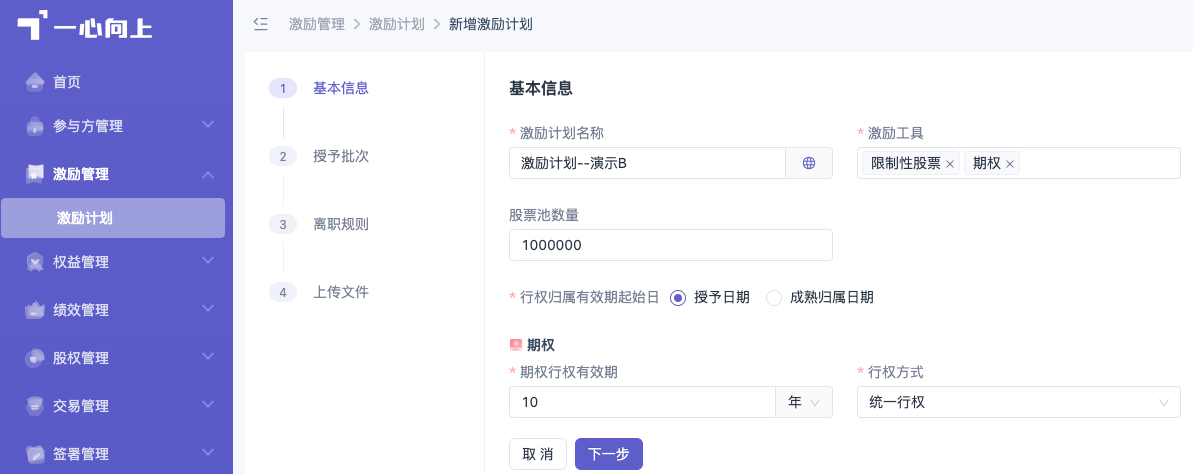Image resolution: width=1193 pixels, height=474 pixels.
Task: Click the 一心向上 logo icon
Action: point(33,25)
